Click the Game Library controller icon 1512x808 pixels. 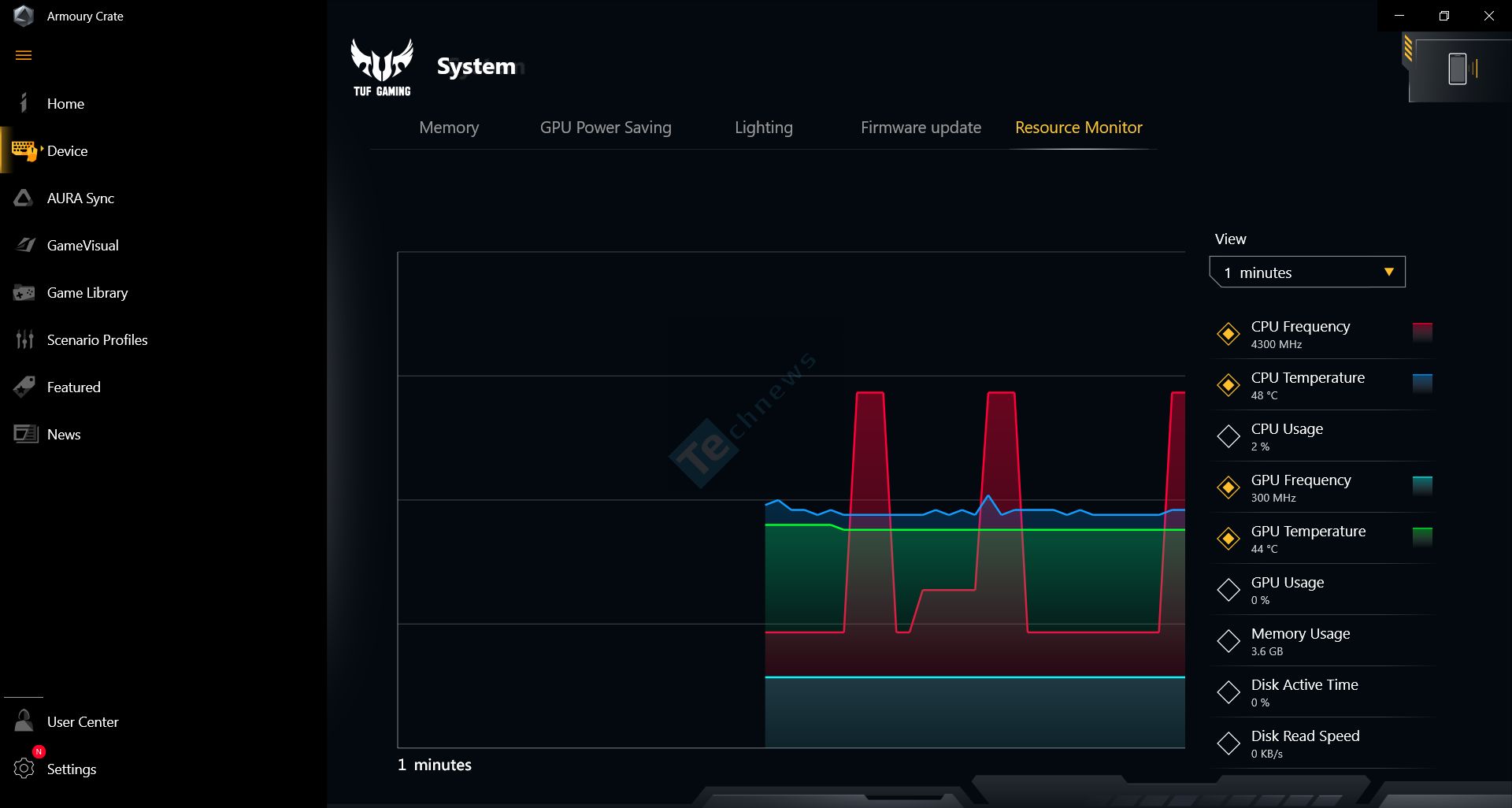pos(24,293)
